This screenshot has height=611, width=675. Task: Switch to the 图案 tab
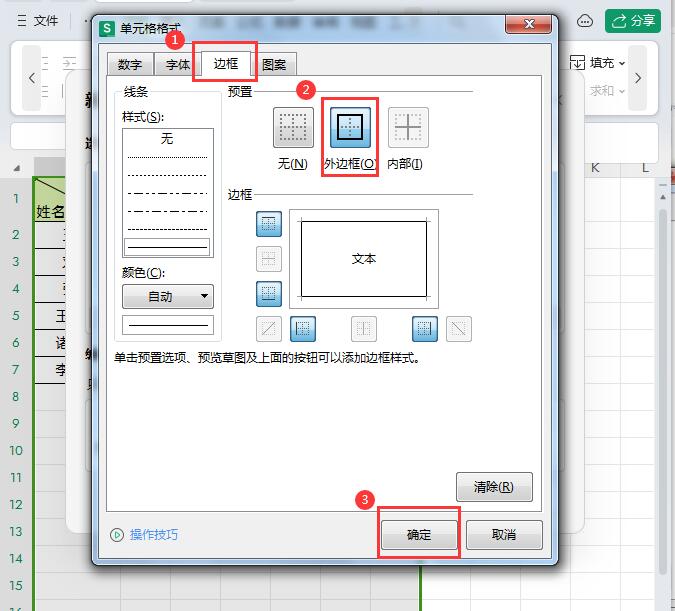click(274, 65)
